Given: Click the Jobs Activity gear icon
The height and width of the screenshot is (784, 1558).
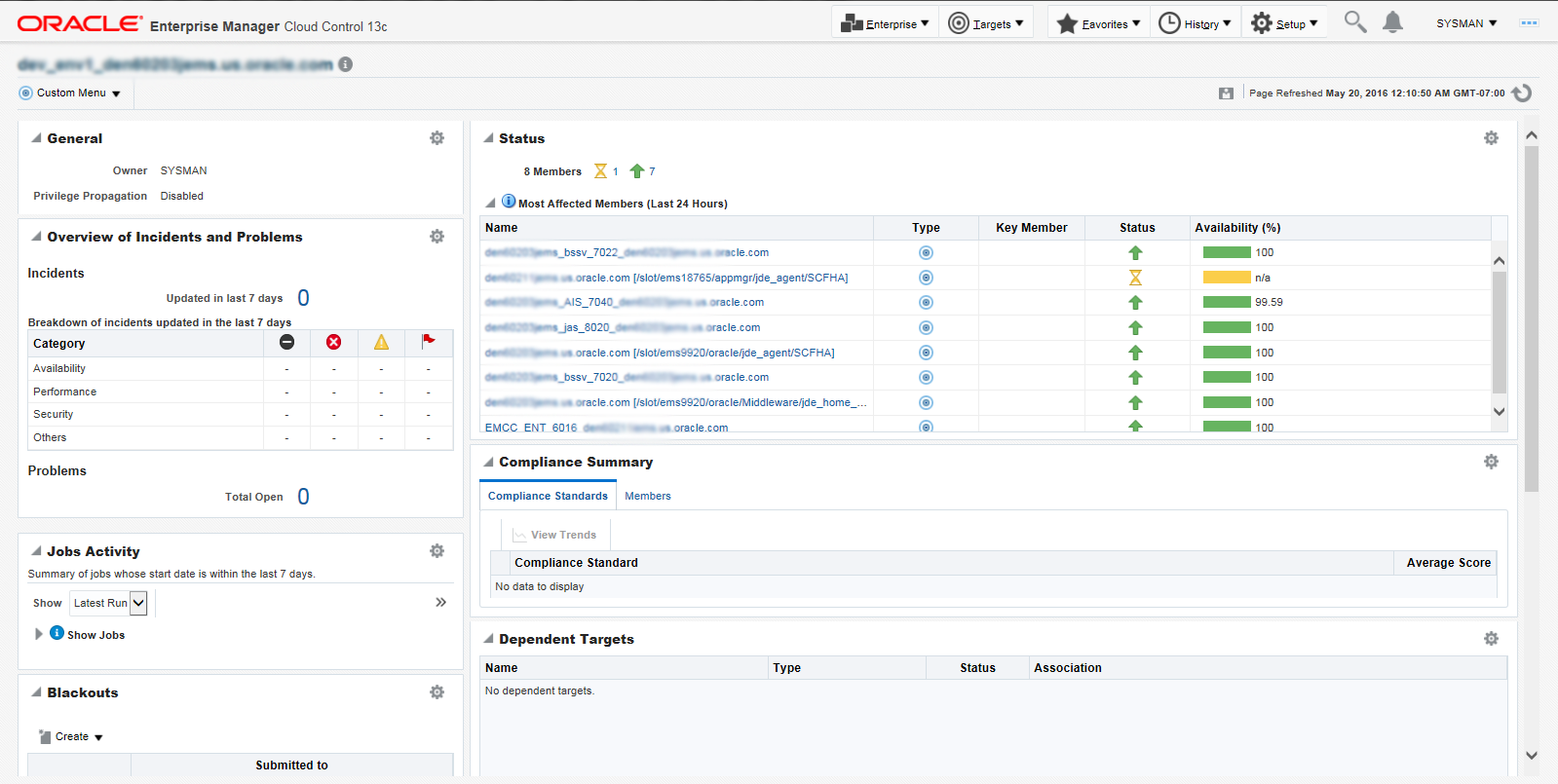Looking at the screenshot, I should tap(437, 551).
